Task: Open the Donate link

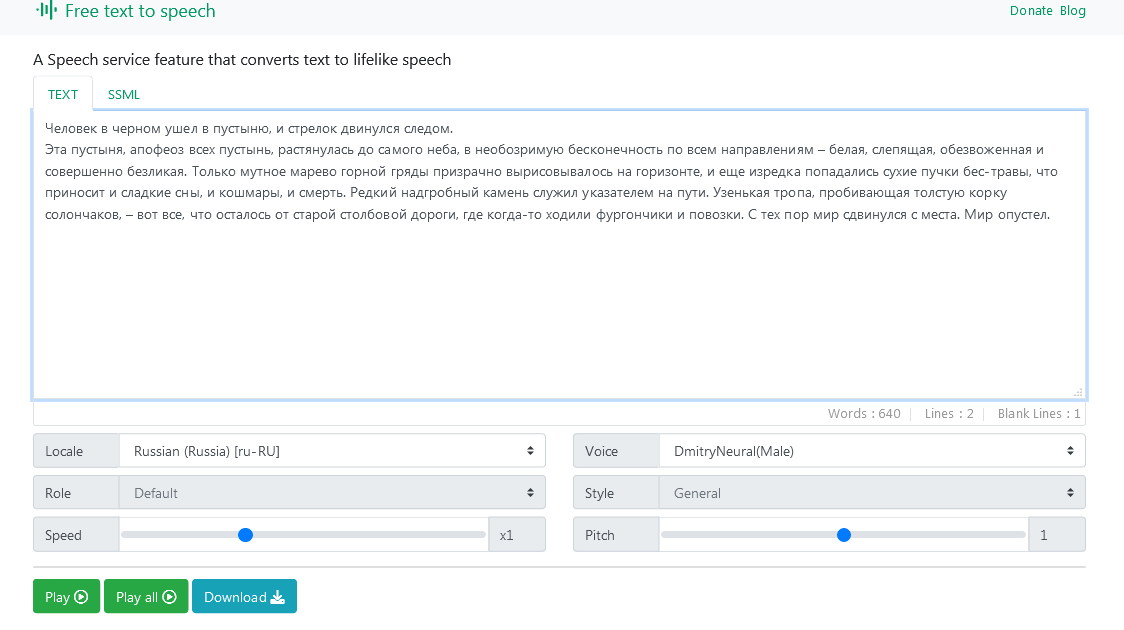Action: (1031, 11)
